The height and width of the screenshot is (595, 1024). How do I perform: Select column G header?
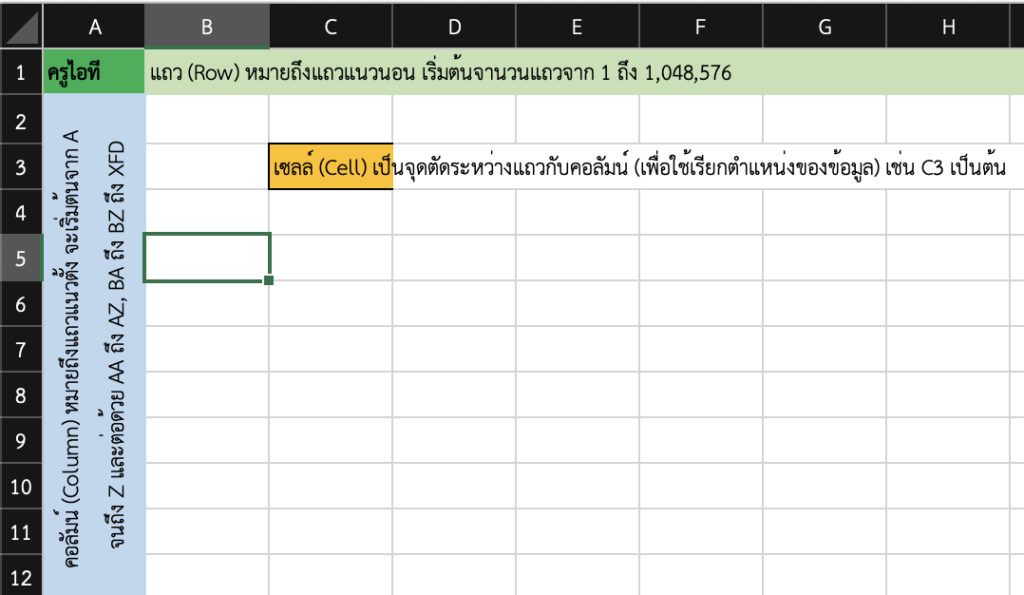824,26
